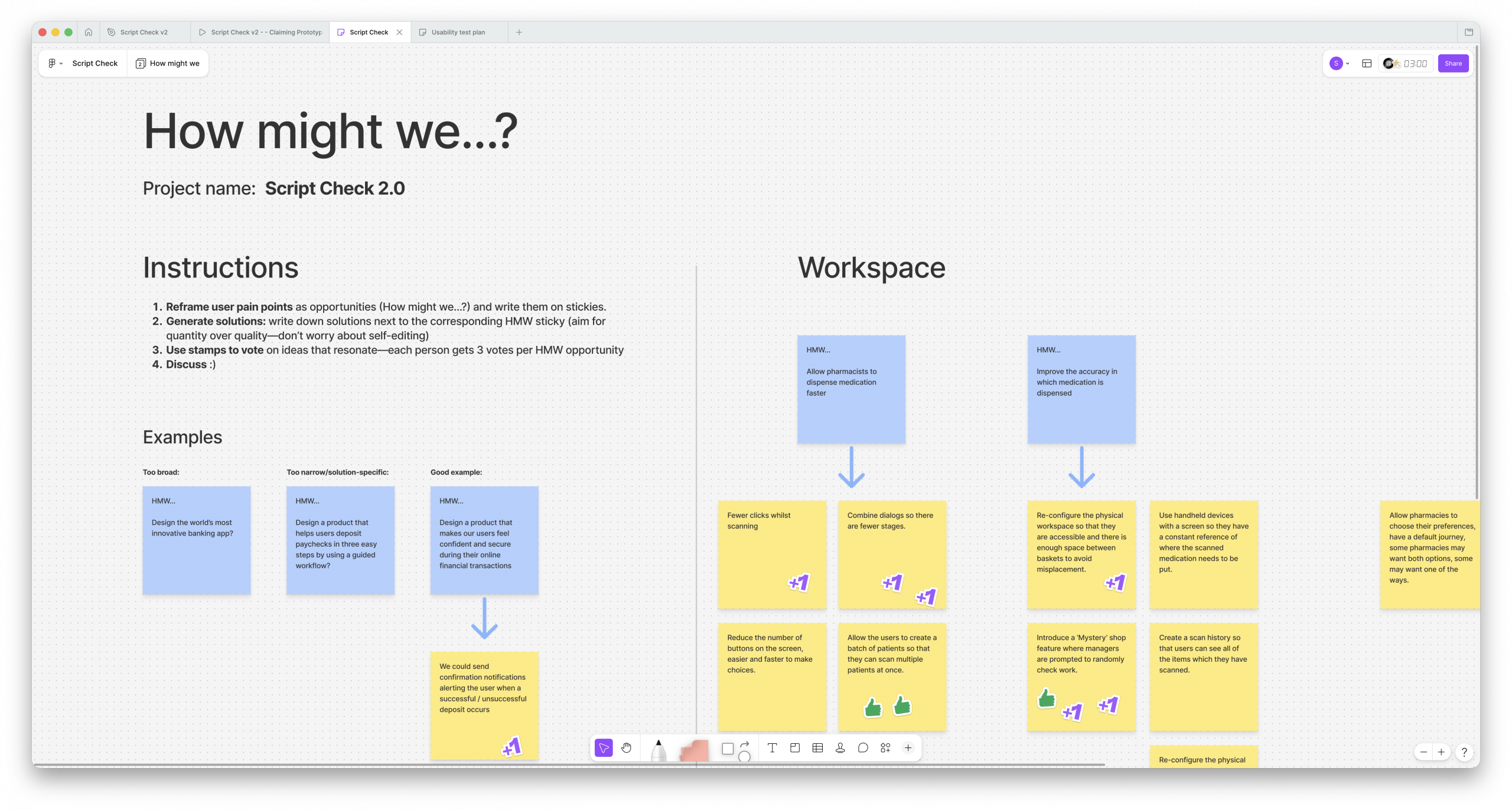Go to the Home tab icon

[89, 32]
